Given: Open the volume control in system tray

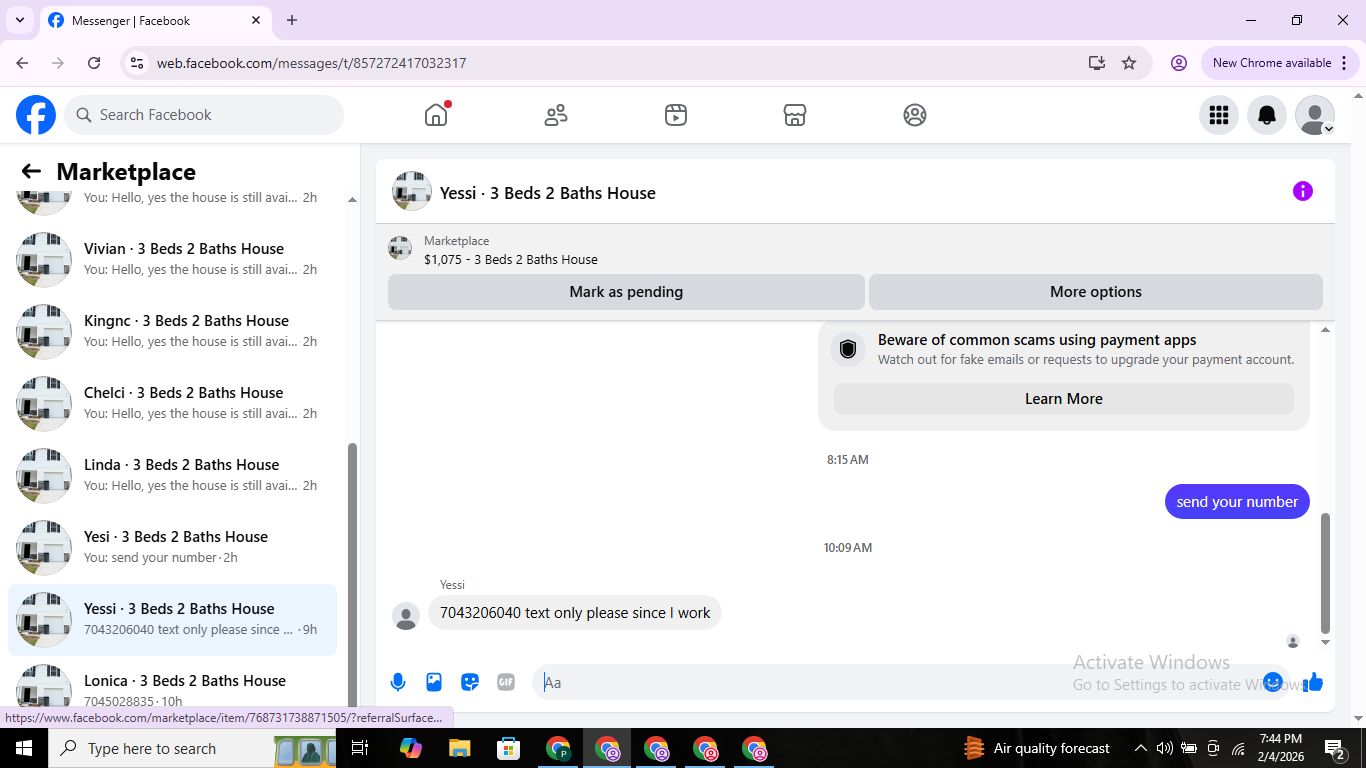Looking at the screenshot, I should (x=1164, y=748).
